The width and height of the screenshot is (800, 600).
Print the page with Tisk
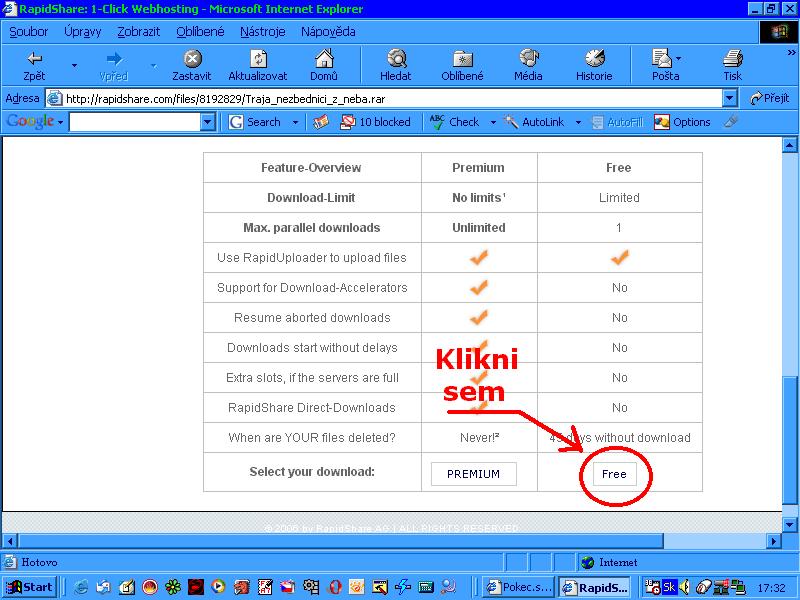coord(733,65)
